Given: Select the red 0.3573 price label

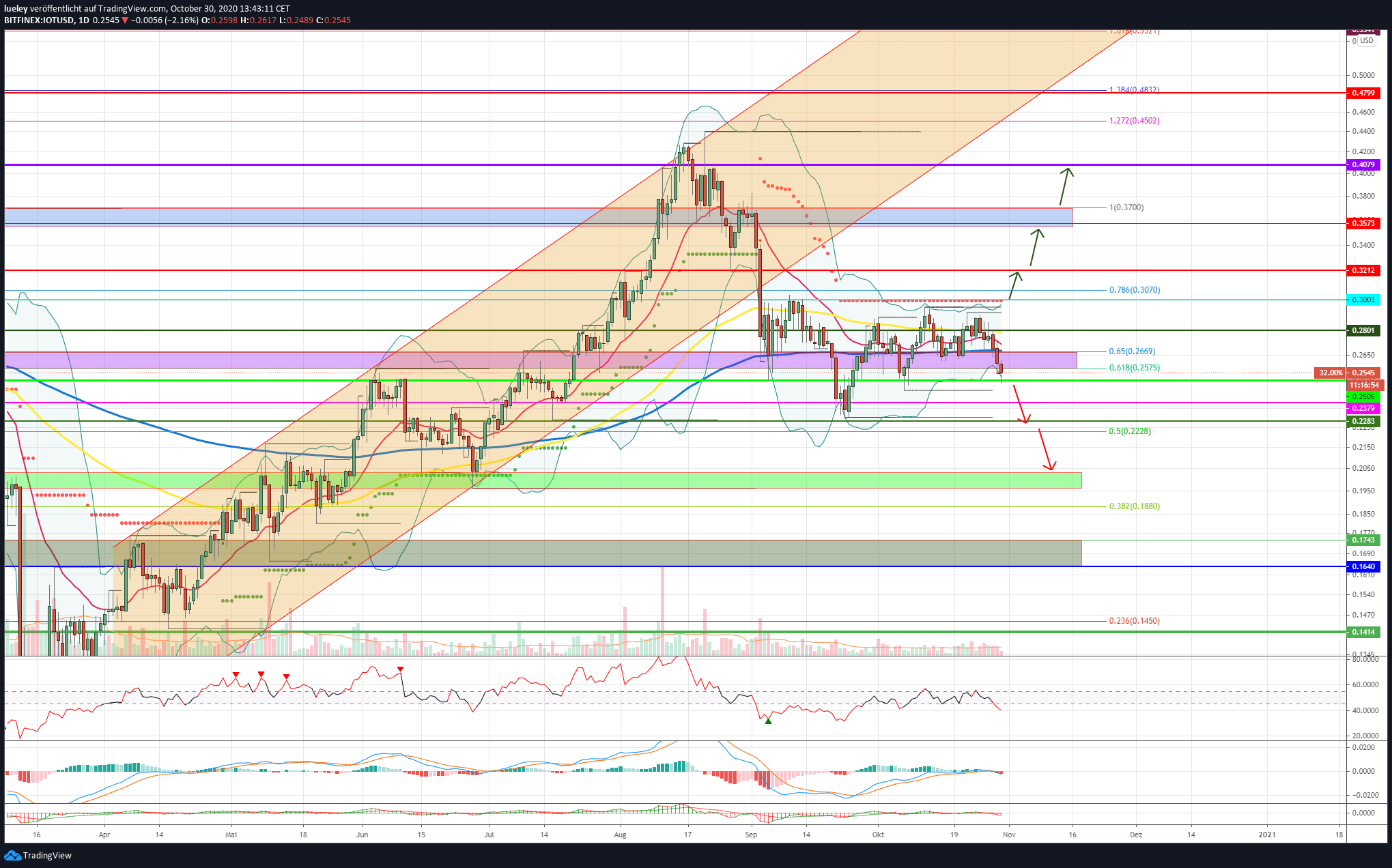Looking at the screenshot, I should click(1363, 223).
